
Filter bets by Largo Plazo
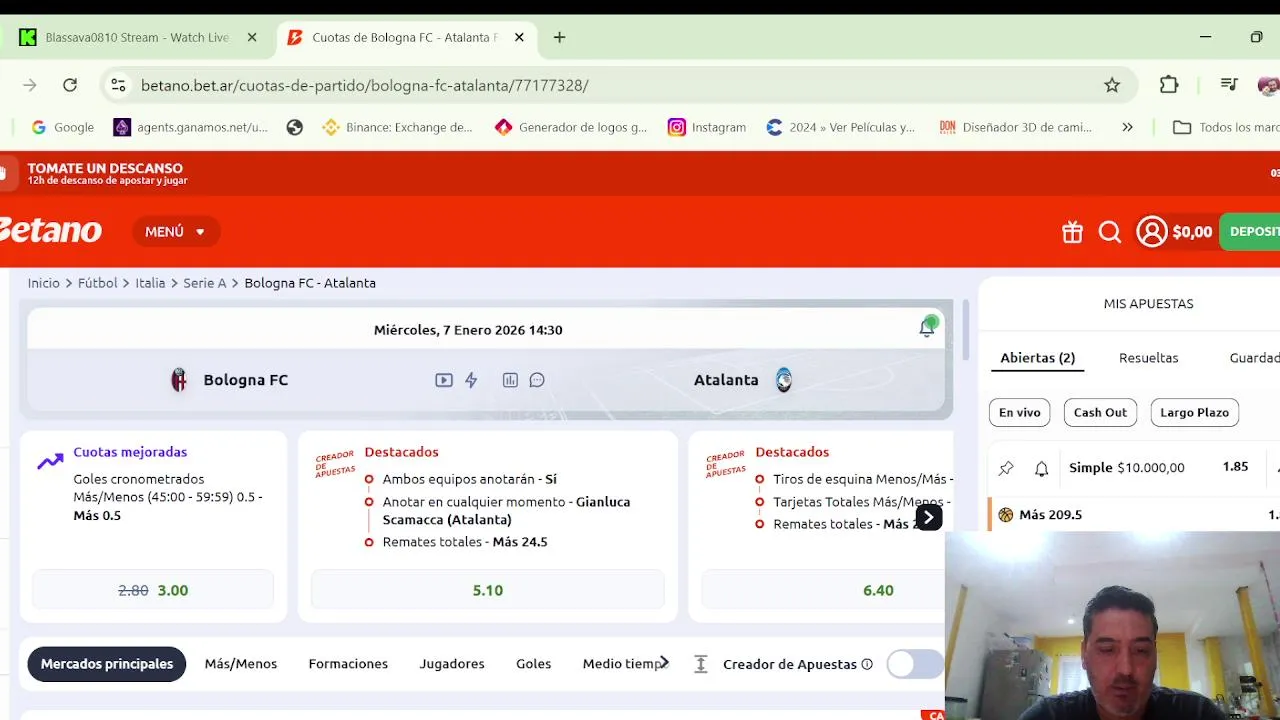pyautogui.click(x=1194, y=412)
